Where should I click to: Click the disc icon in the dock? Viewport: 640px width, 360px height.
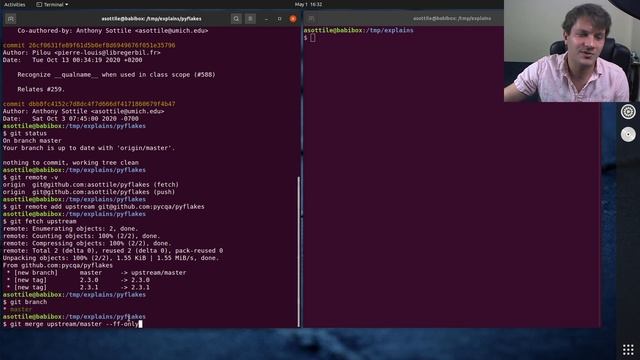point(628,134)
